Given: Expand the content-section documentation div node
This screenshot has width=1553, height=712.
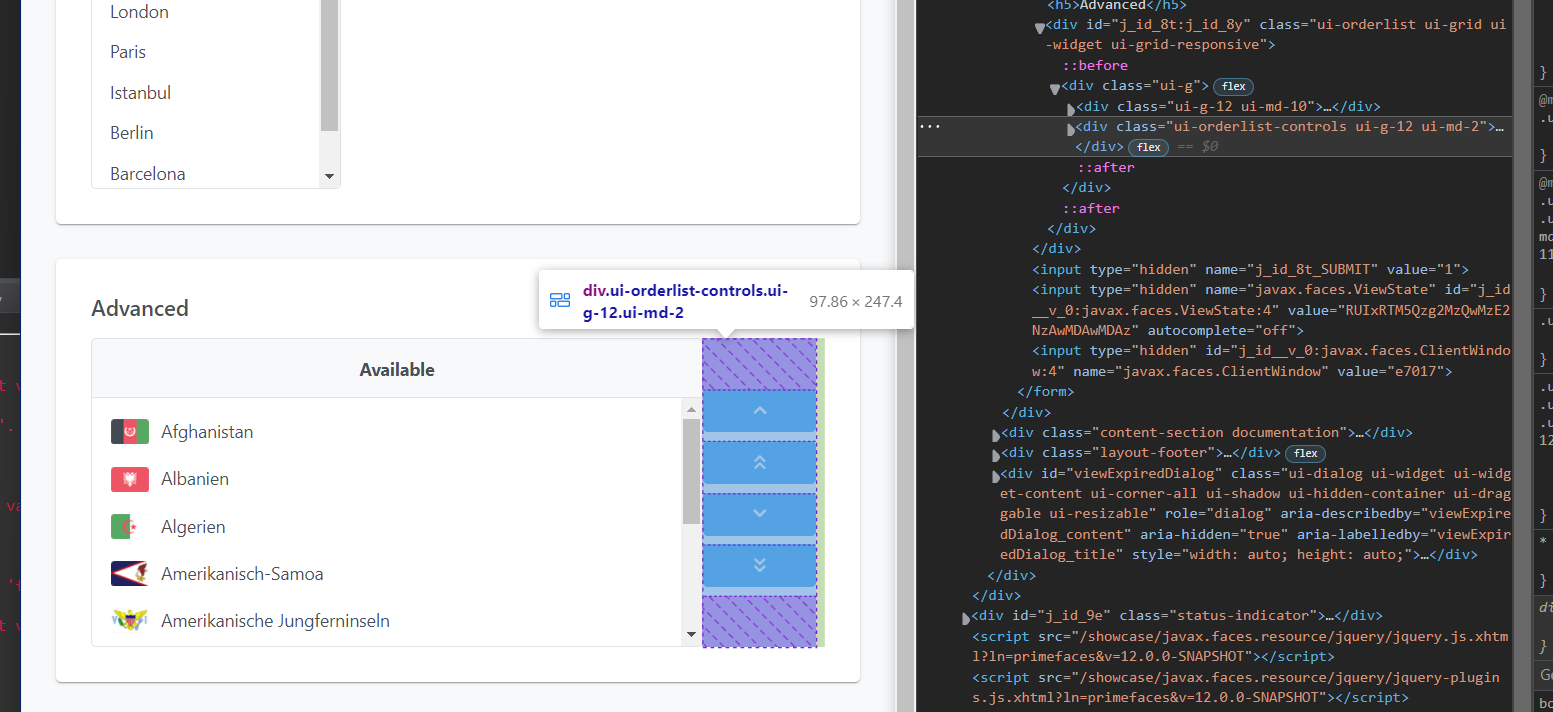Looking at the screenshot, I should tap(995, 435).
